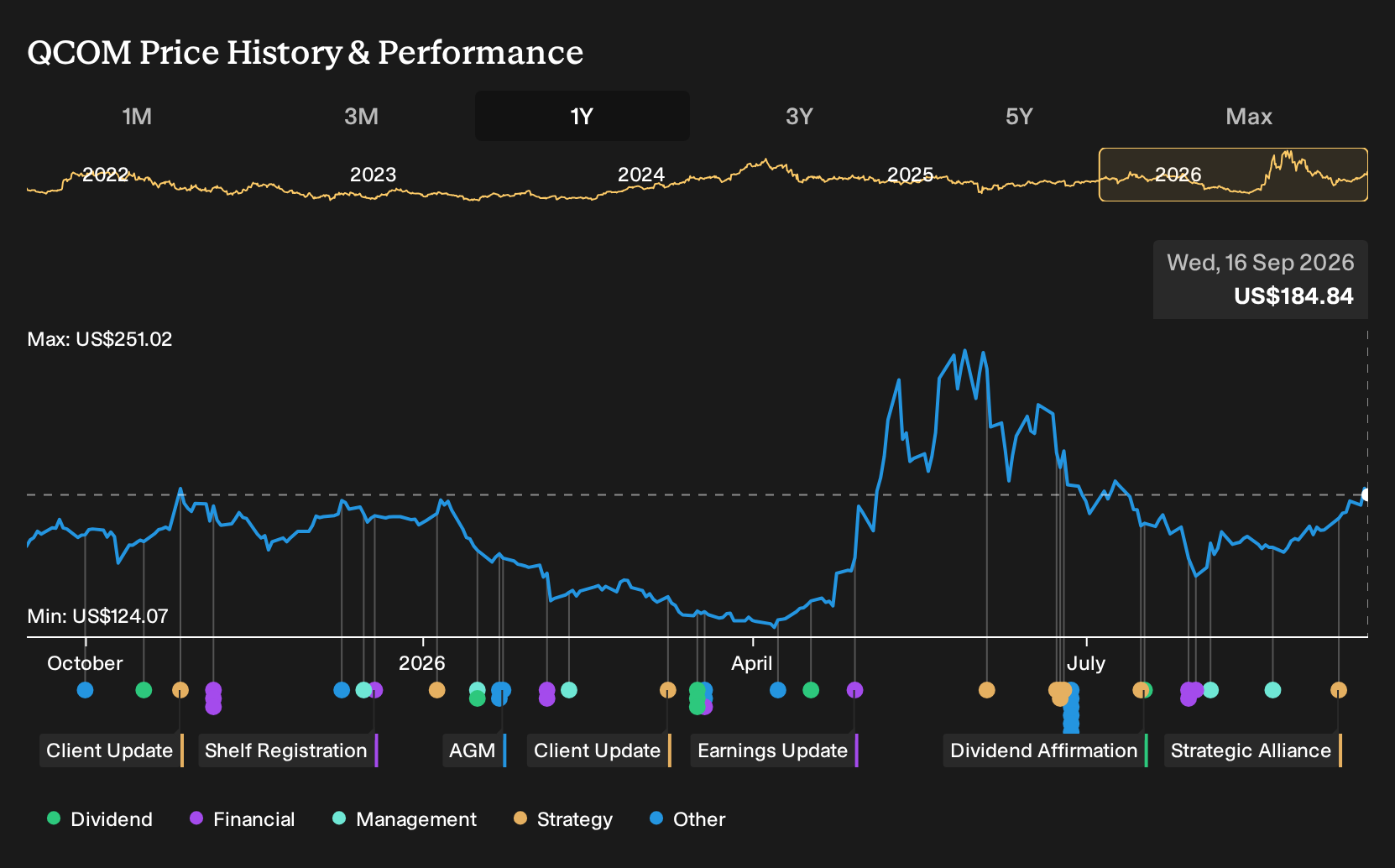Select the active 1Y range tab

coord(583,116)
